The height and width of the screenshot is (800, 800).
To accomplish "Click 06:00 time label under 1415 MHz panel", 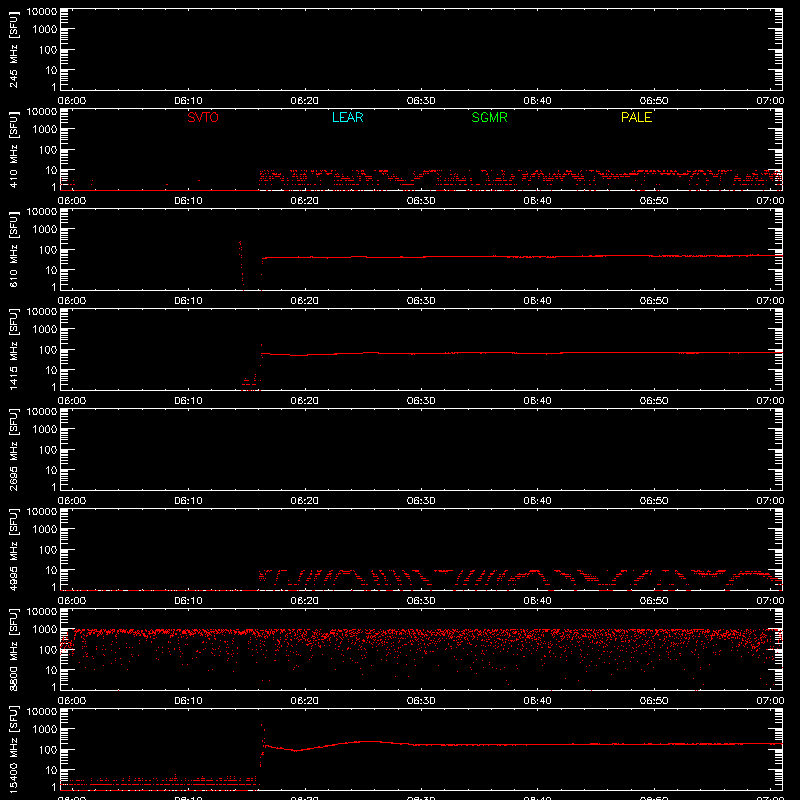I will click(x=71, y=401).
